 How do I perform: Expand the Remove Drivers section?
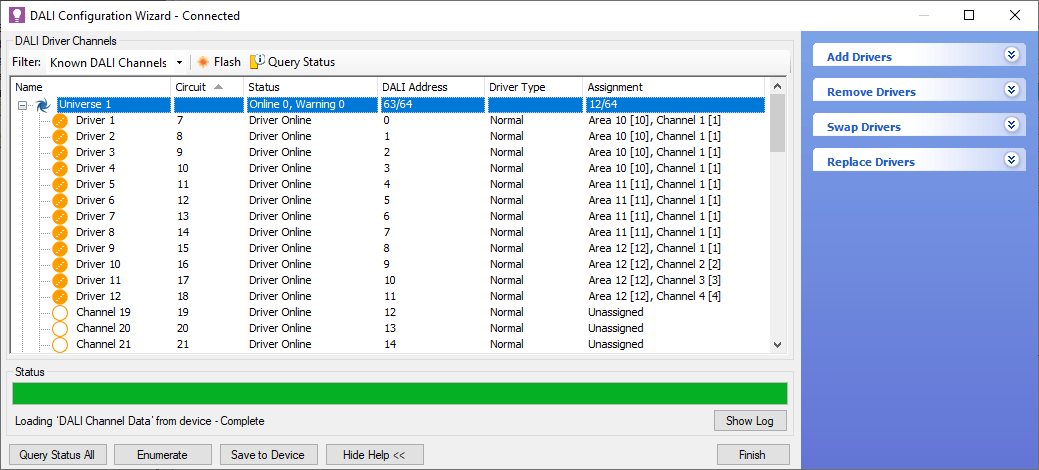pos(1011,91)
